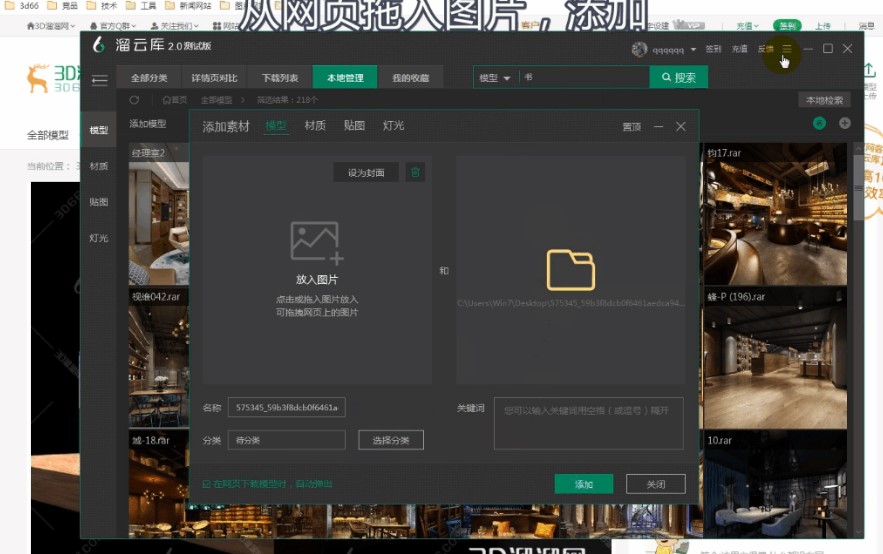
Task: Focus the 关键词 keywords text area
Action: pyautogui.click(x=588, y=423)
